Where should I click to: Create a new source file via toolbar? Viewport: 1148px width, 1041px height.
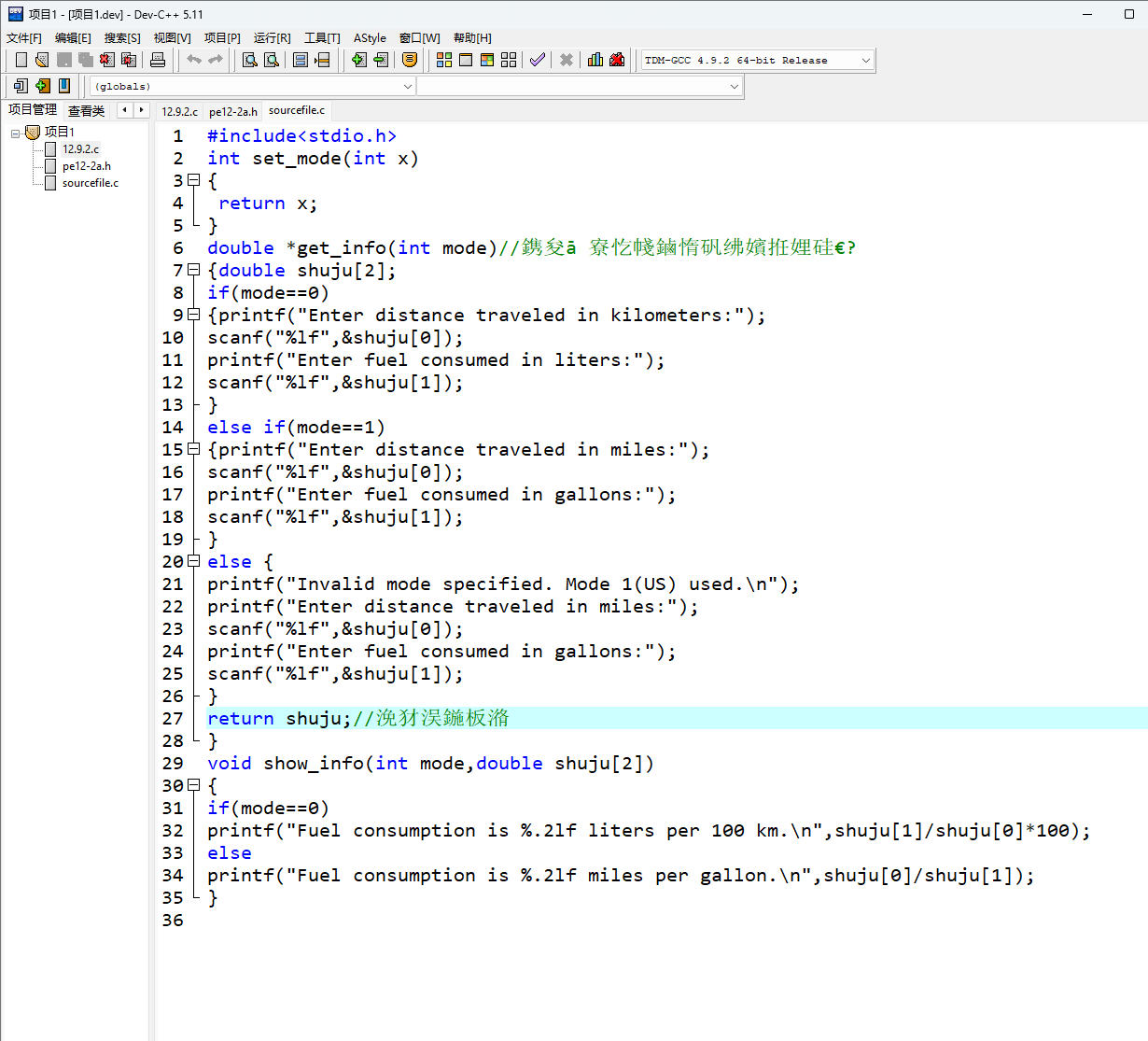point(21,60)
